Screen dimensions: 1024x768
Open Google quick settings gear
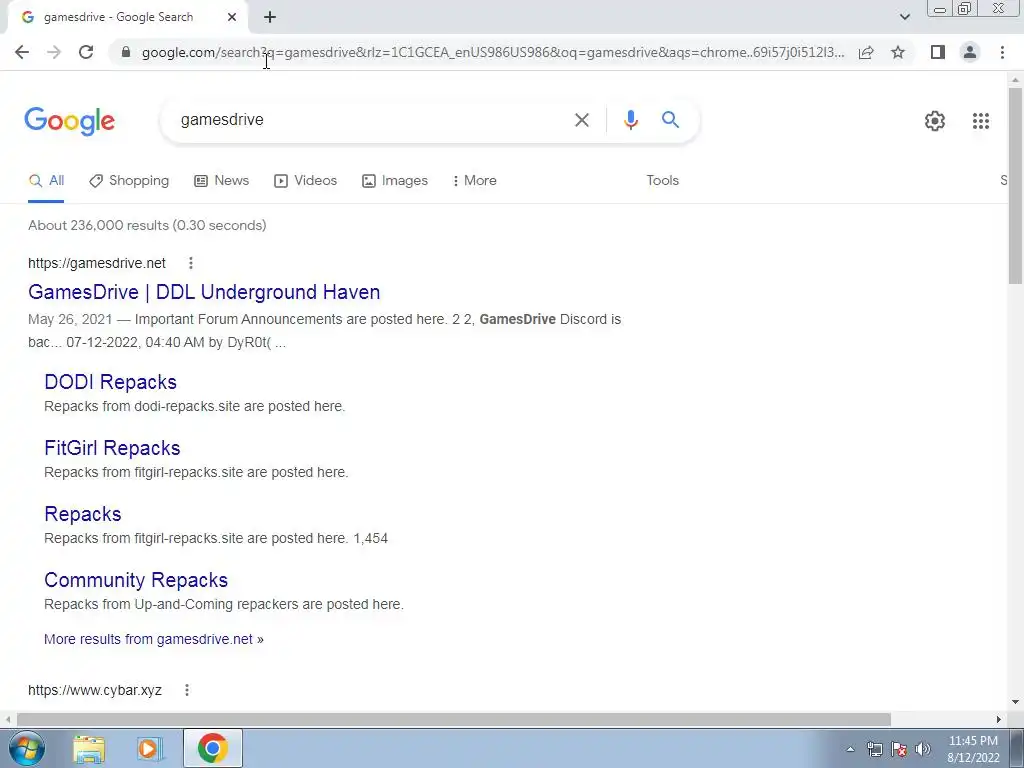point(935,121)
